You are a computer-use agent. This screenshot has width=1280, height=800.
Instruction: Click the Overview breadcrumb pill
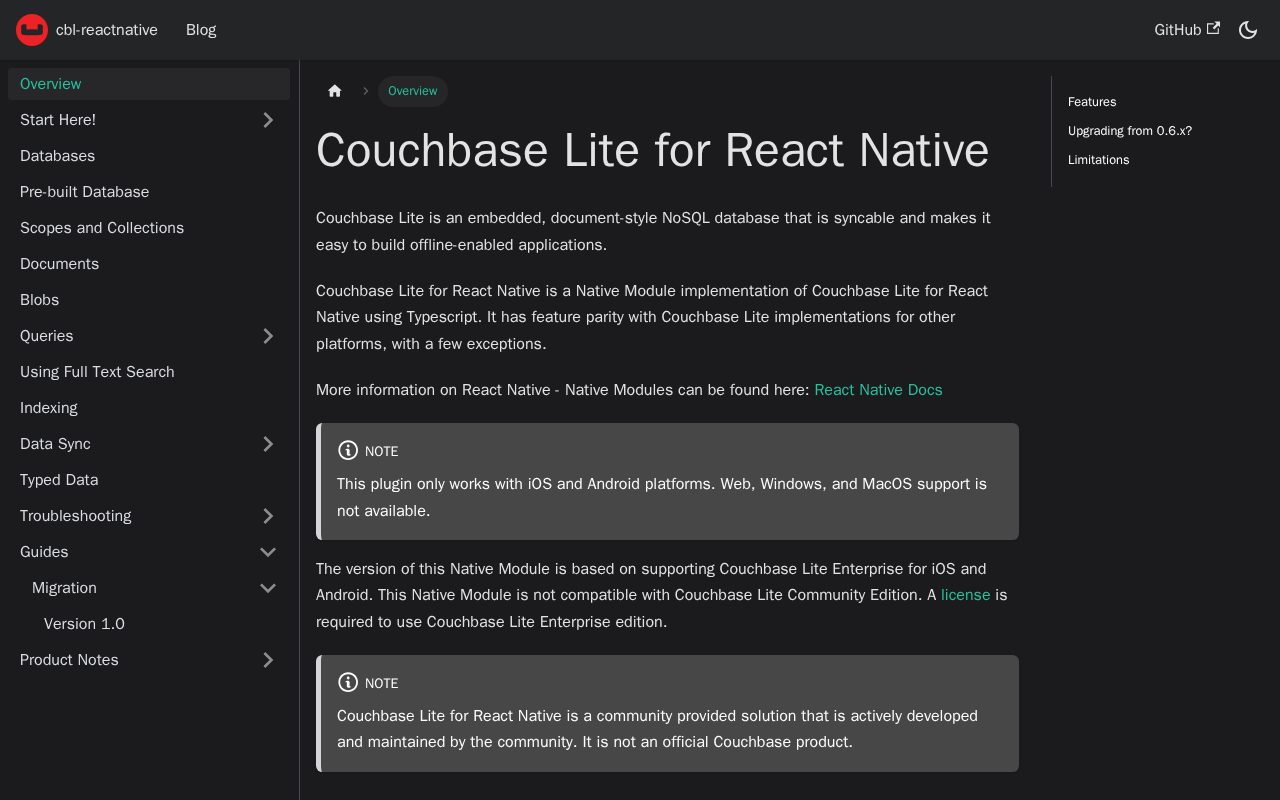pos(413,91)
